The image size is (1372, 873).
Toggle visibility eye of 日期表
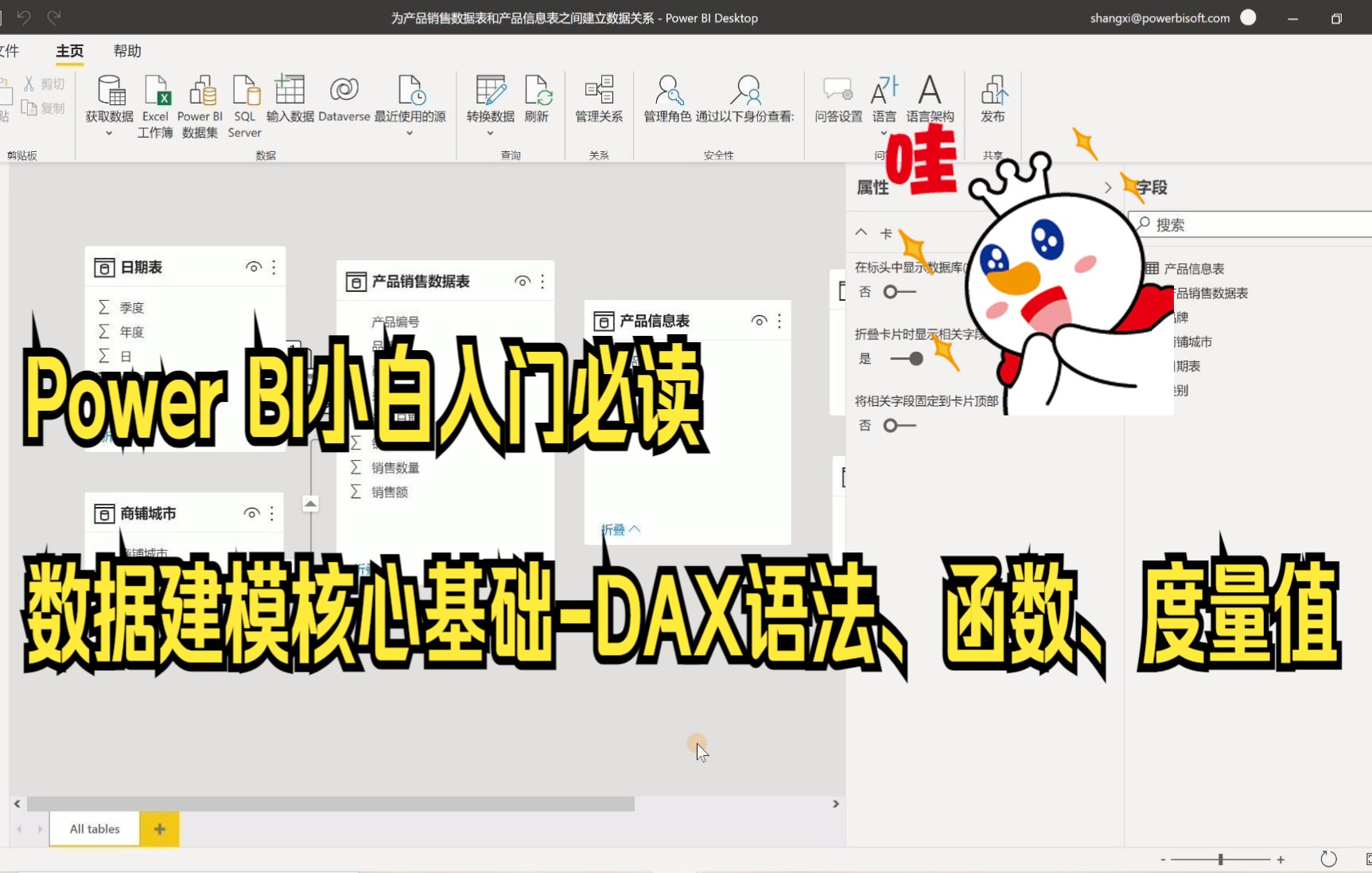click(x=254, y=267)
